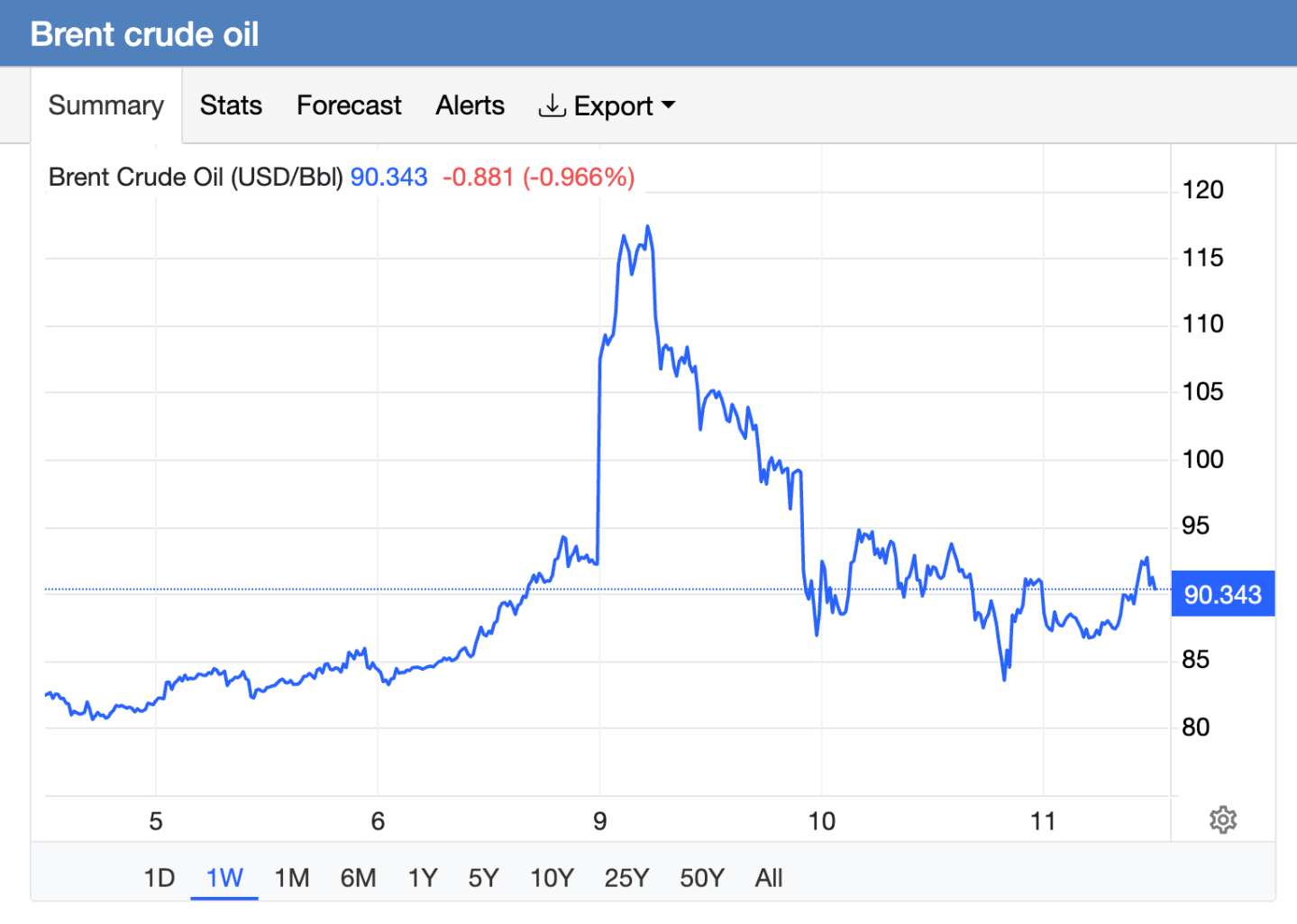Open chart settings gear icon
Screen dimensions: 1297x924
pyautogui.click(x=1222, y=820)
